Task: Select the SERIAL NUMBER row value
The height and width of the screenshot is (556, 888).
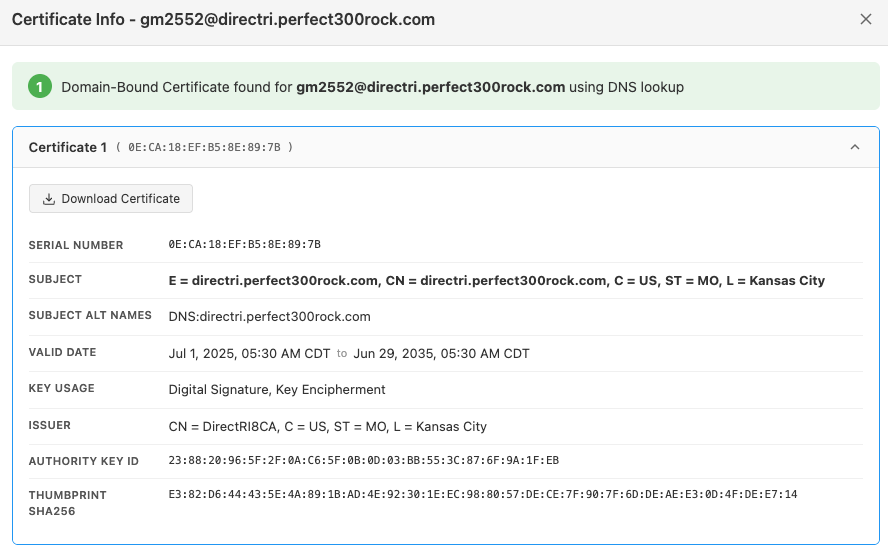Action: (x=245, y=244)
